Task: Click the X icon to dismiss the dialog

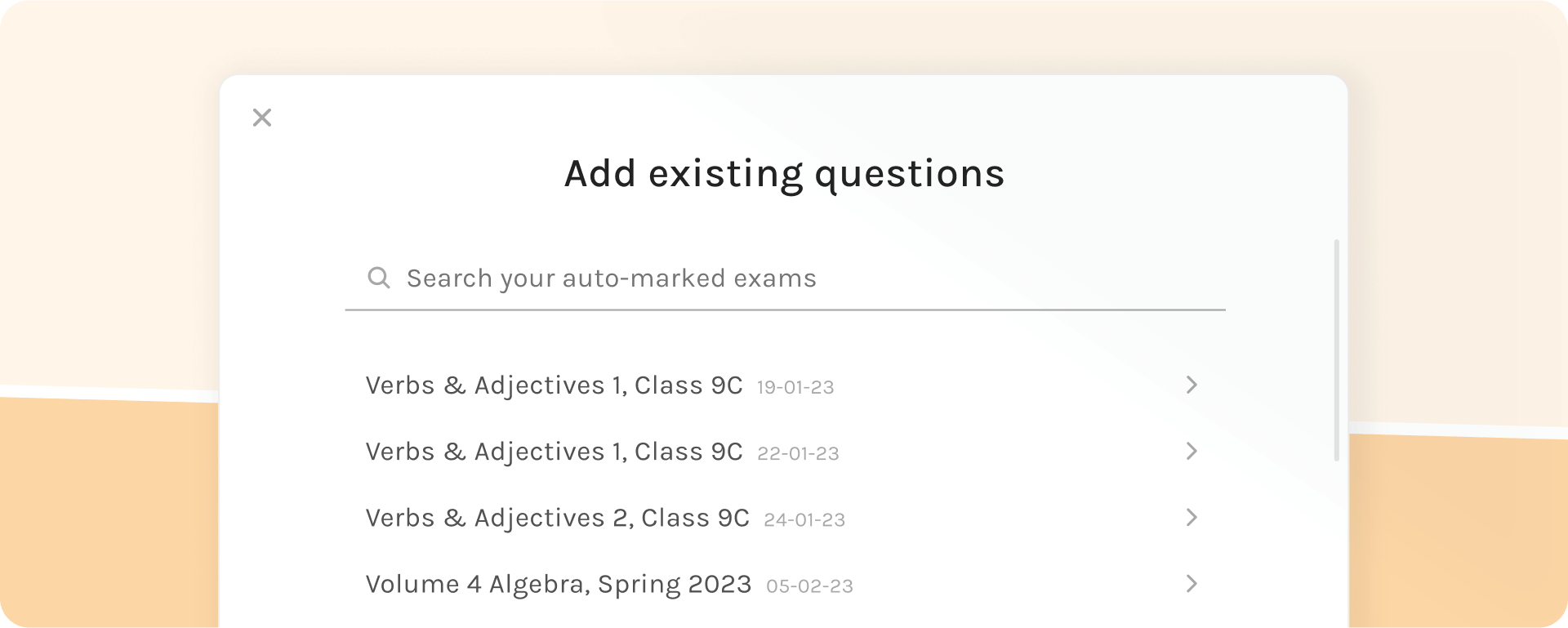Action: (x=261, y=118)
